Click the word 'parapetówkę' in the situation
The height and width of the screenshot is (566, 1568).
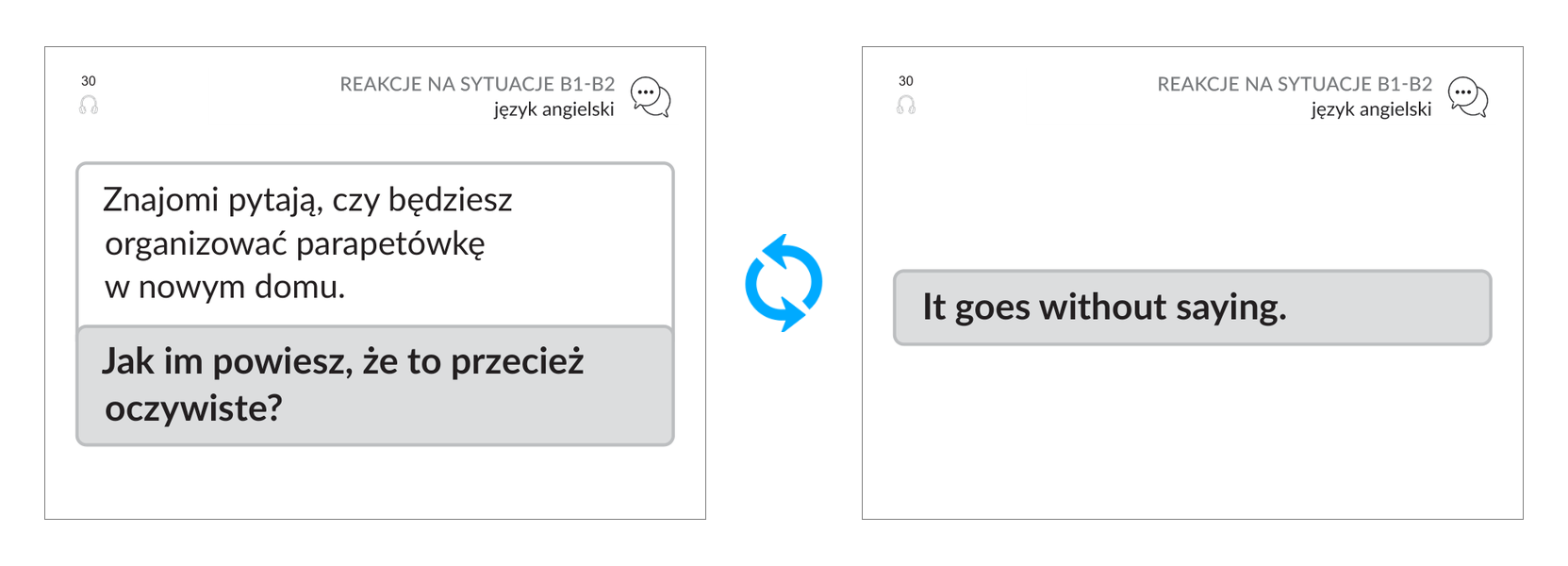click(390, 244)
